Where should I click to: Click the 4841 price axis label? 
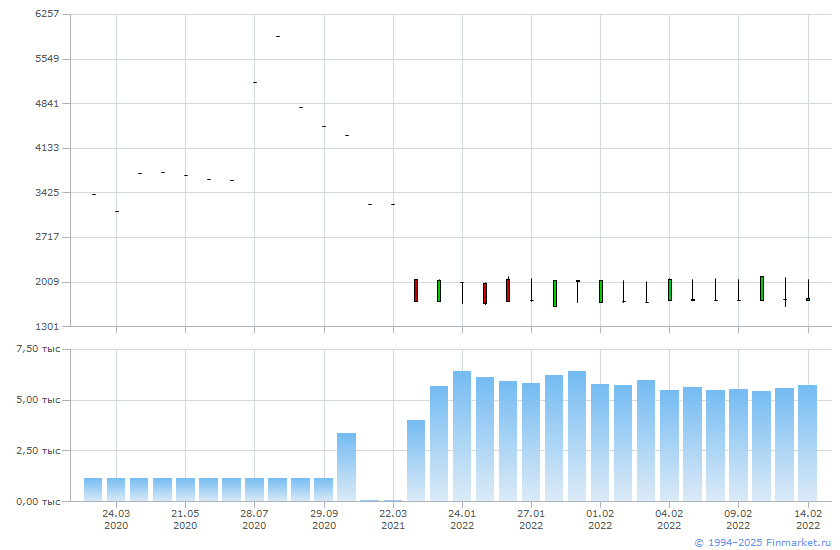click(47, 103)
